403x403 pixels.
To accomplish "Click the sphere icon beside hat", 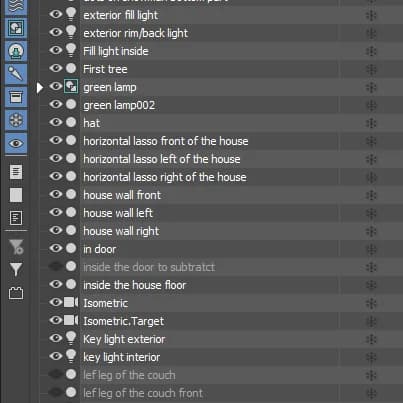I will [x=71, y=122].
